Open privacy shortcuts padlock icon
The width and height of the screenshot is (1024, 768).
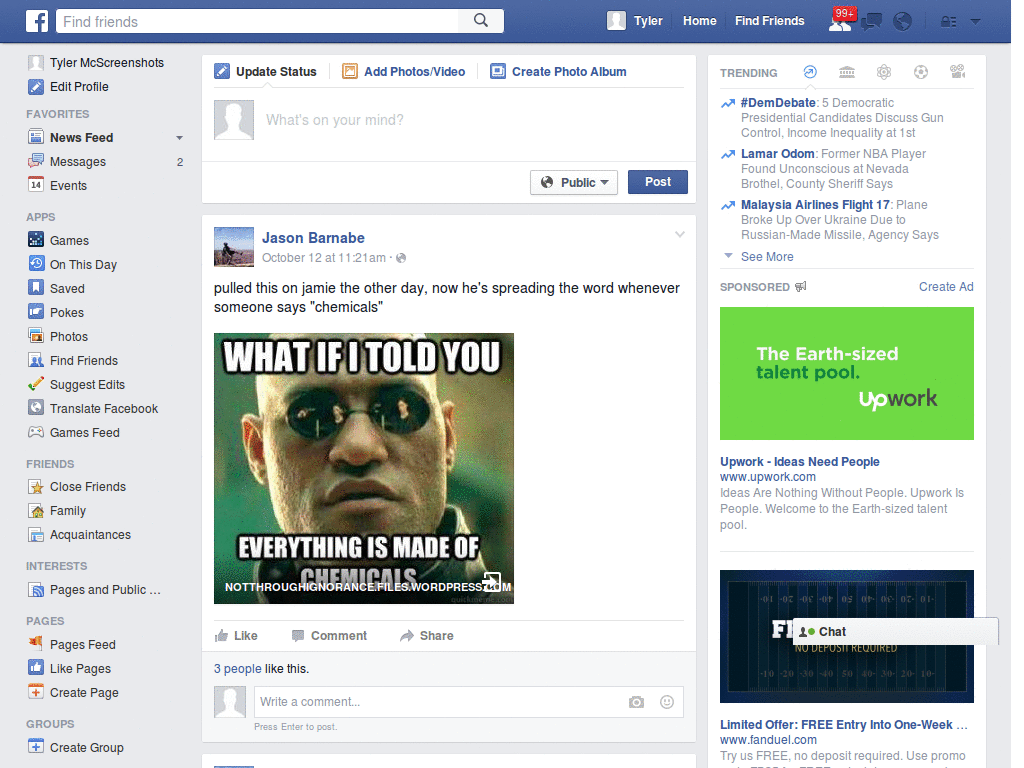pos(949,20)
